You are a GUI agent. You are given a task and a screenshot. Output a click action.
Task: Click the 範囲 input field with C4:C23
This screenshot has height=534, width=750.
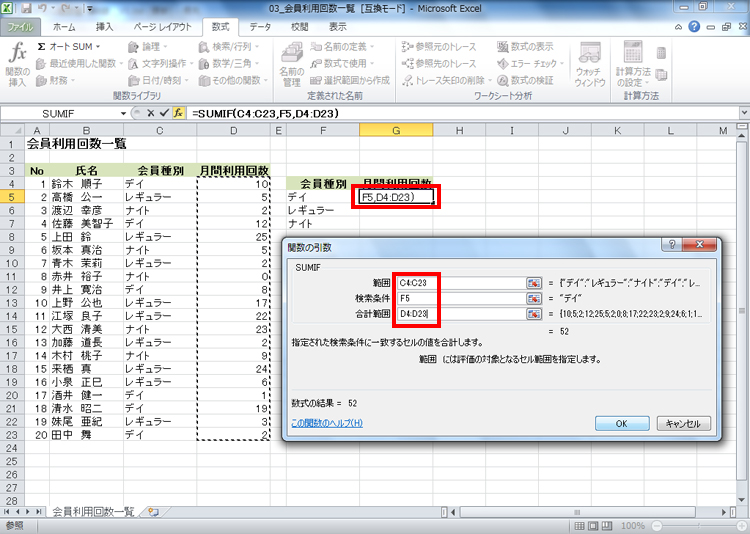pyautogui.click(x=460, y=283)
